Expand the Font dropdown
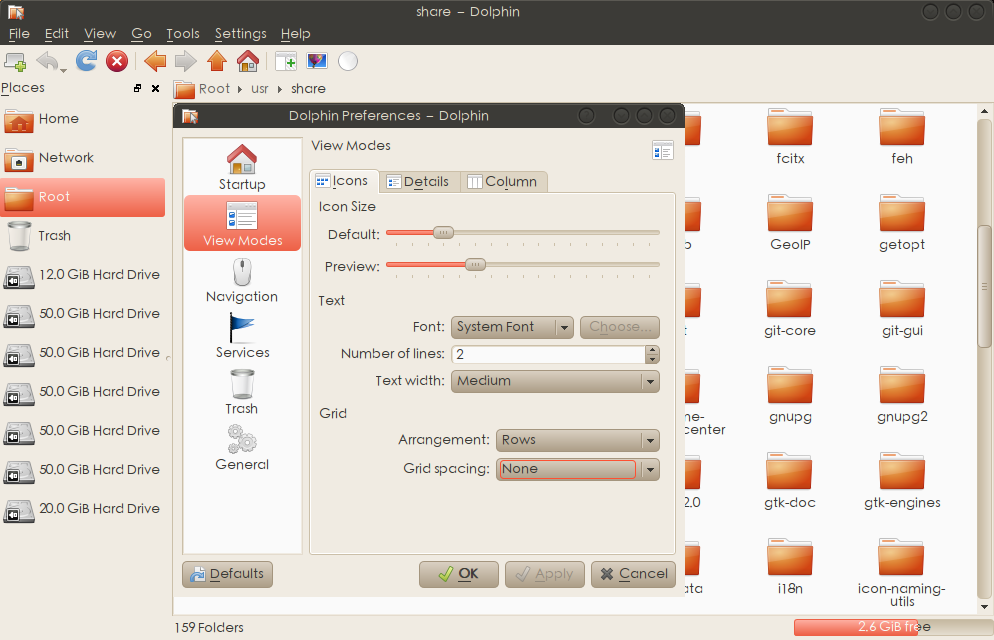This screenshot has width=994, height=640. click(x=512, y=327)
